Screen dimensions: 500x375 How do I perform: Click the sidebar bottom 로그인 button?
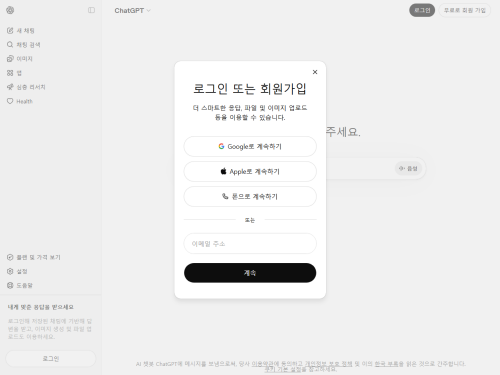click(51, 359)
